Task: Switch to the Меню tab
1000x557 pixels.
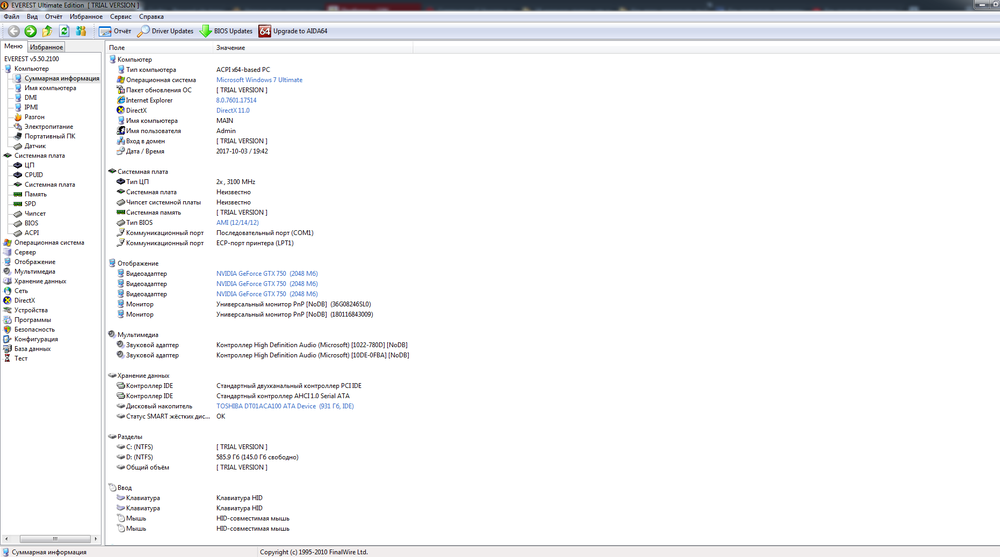Action: [13, 46]
